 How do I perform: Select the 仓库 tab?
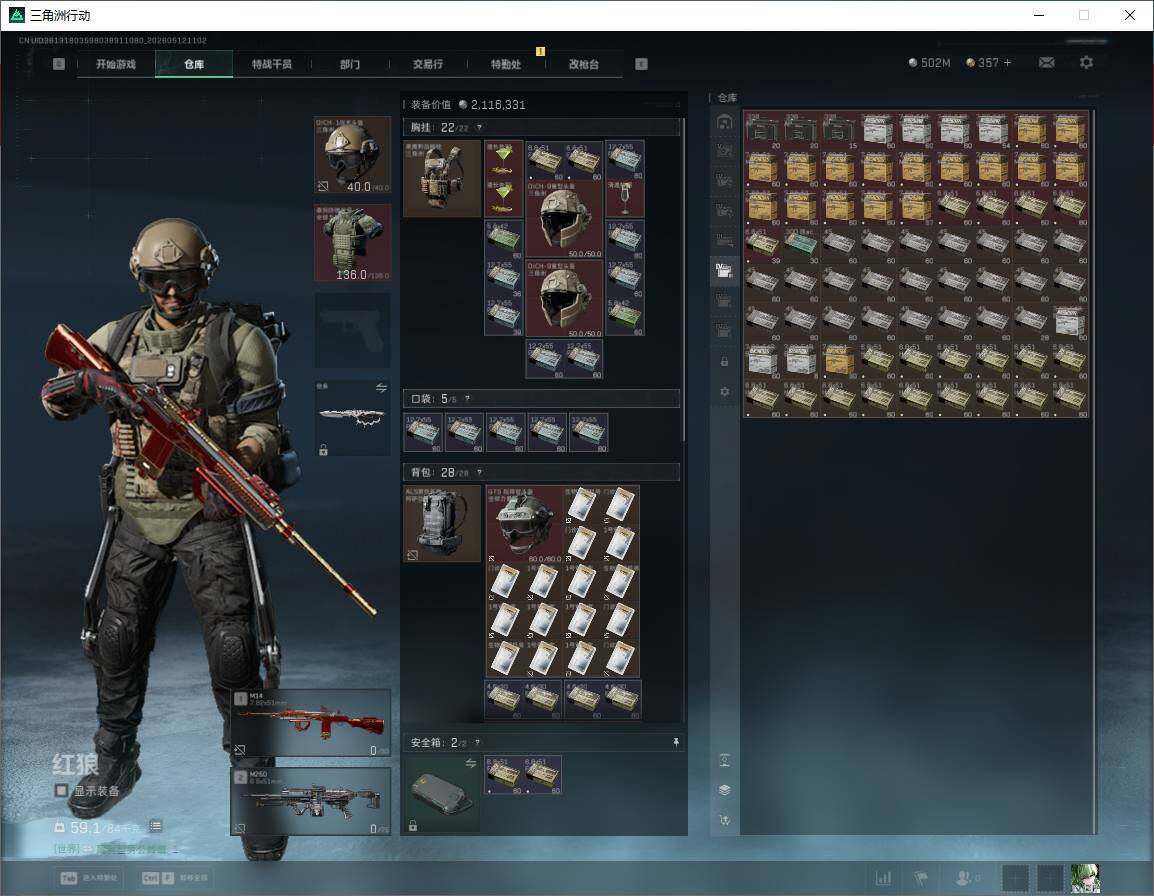point(194,64)
